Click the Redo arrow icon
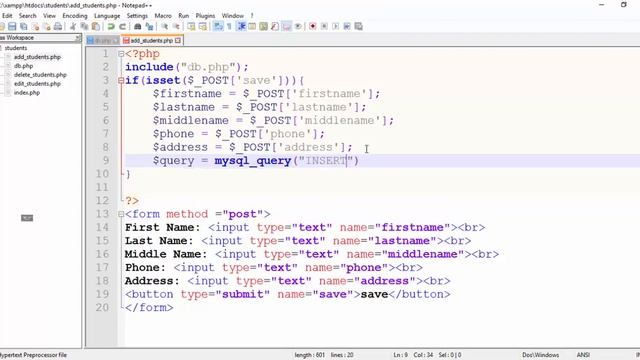640x360 pixels. click(x=122, y=27)
